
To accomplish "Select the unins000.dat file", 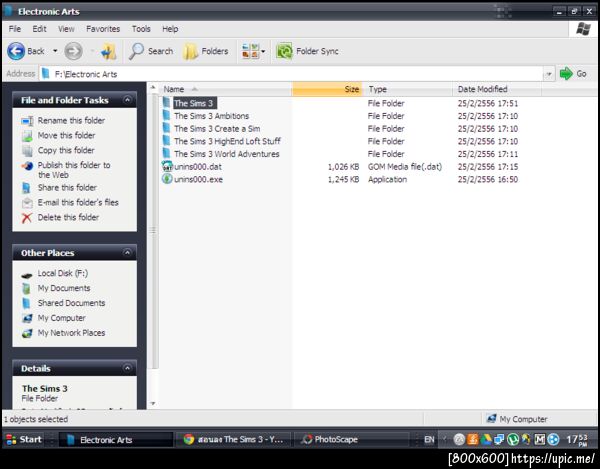I will point(198,167).
